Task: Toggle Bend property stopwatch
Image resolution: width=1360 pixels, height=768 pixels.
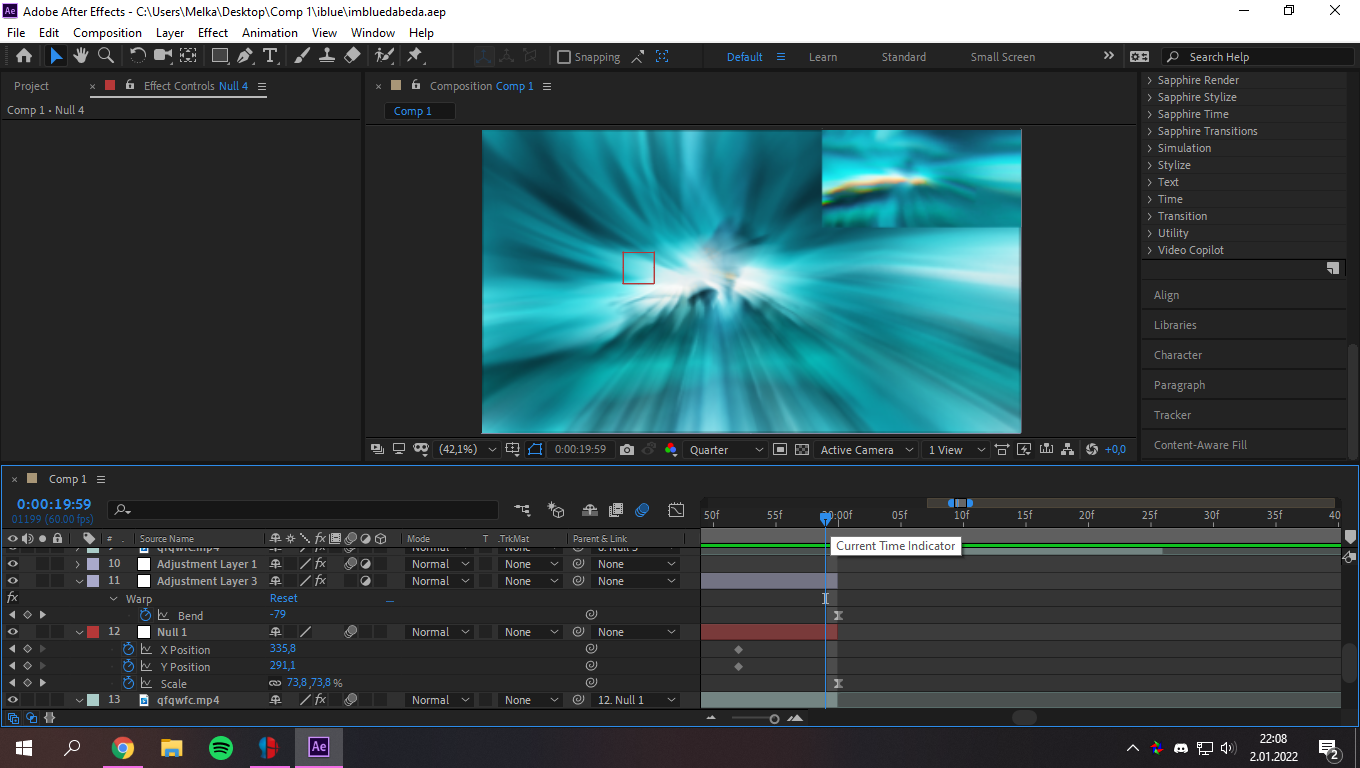Action: coord(145,615)
